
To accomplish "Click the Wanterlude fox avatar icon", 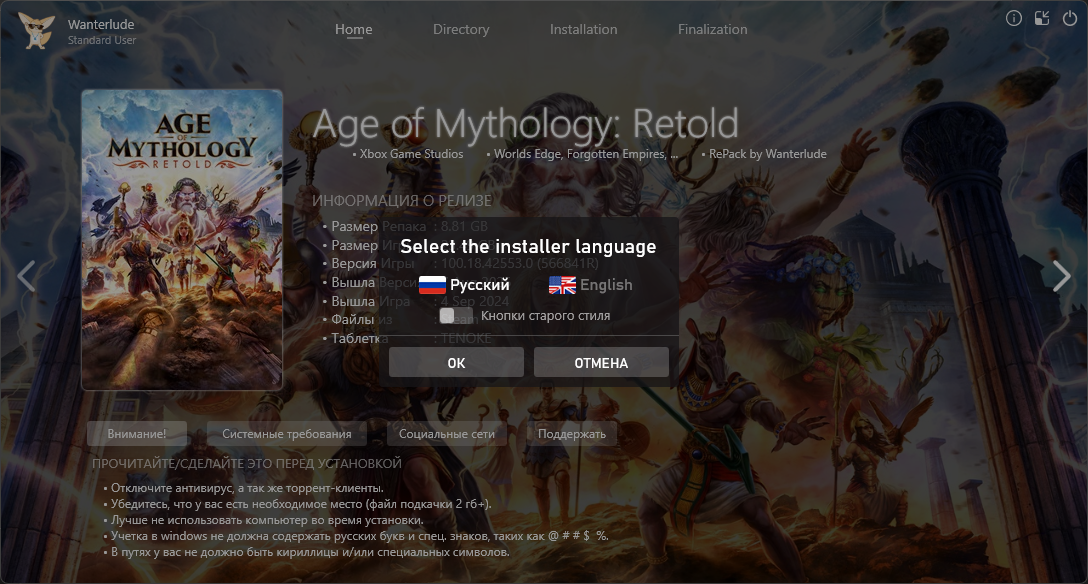I will tap(39, 29).
